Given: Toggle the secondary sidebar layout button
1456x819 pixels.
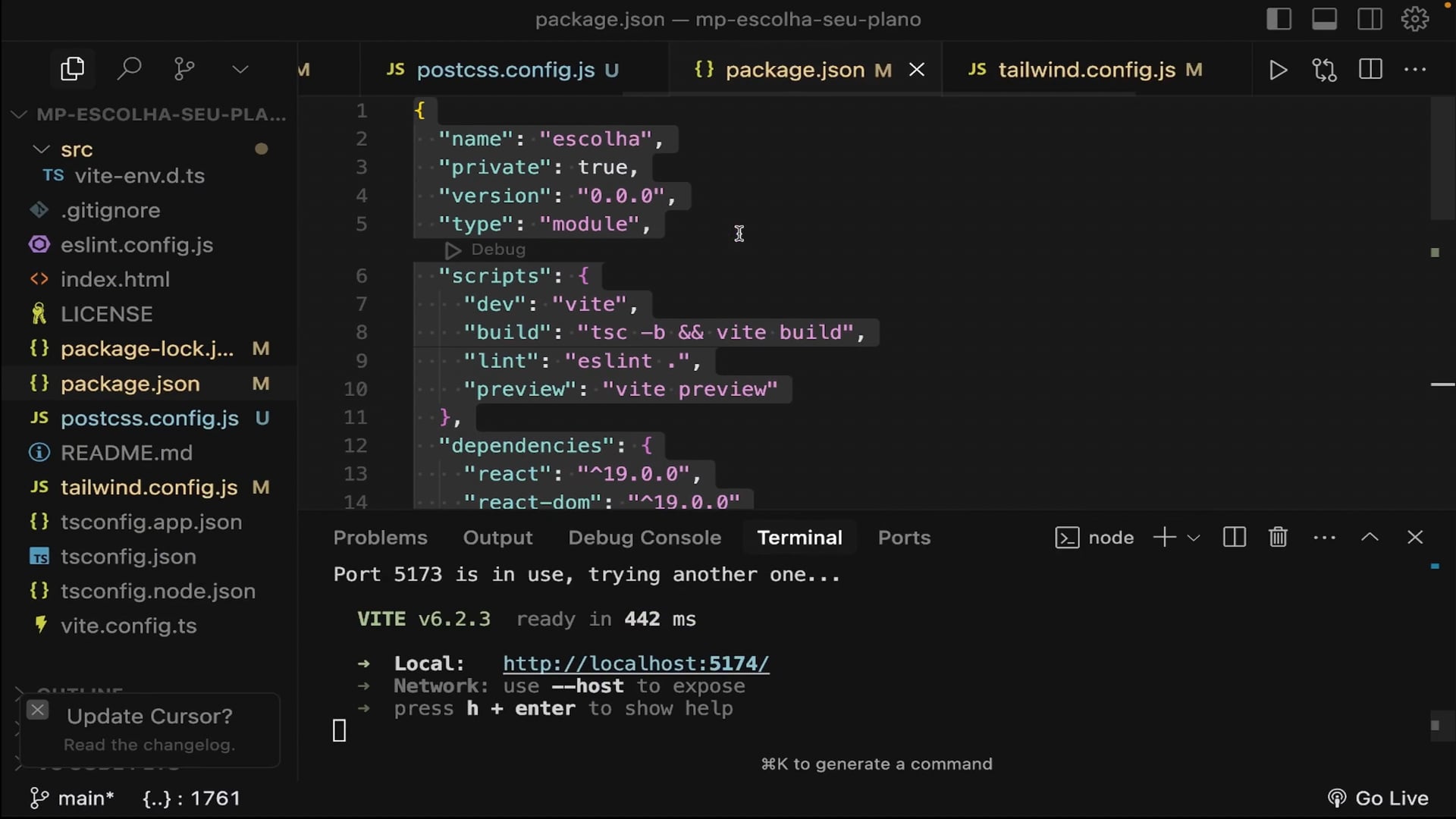Looking at the screenshot, I should pos(1370,19).
